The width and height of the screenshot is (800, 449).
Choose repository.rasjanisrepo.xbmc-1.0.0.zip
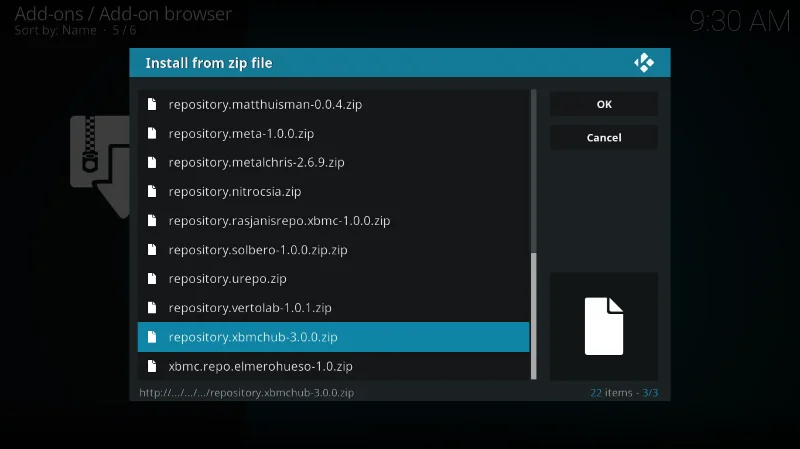point(333,220)
